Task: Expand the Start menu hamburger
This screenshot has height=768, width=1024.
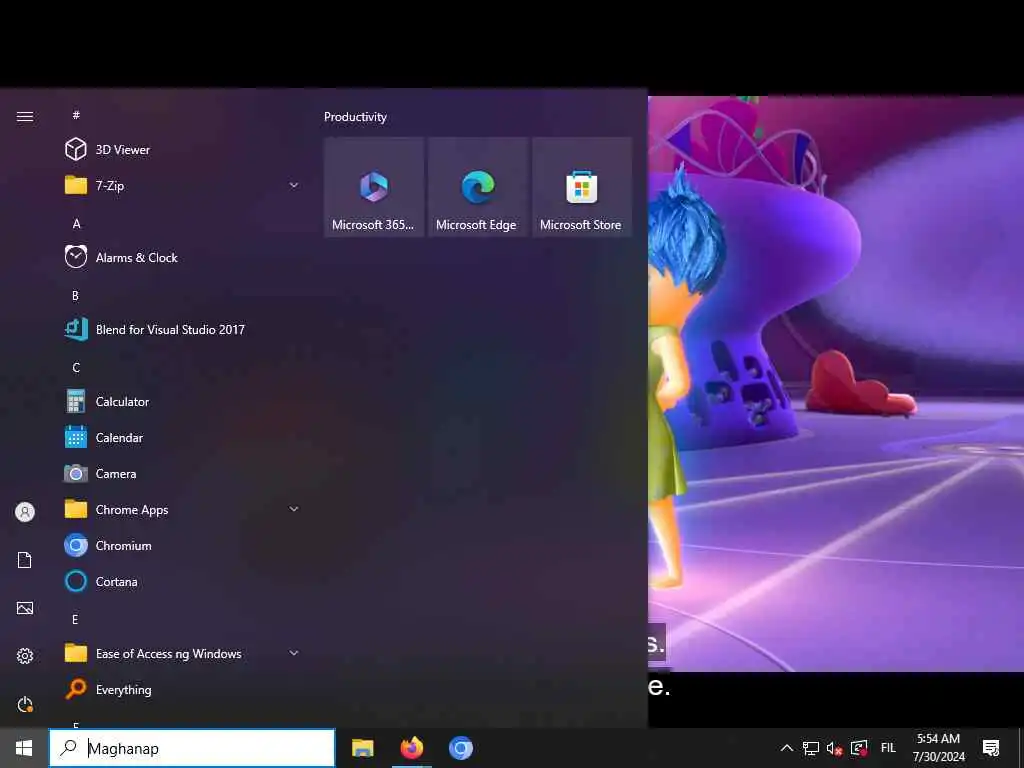Action: pyautogui.click(x=25, y=116)
